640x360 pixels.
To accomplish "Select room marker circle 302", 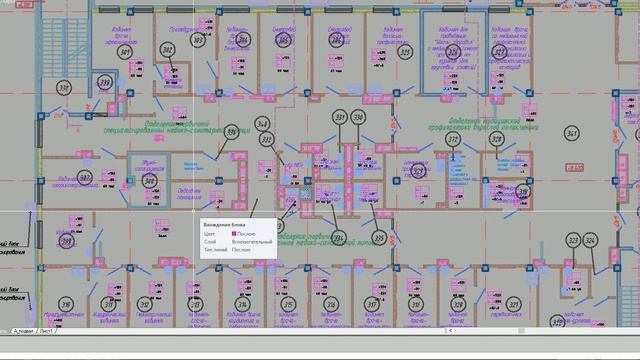I will click(167, 50).
